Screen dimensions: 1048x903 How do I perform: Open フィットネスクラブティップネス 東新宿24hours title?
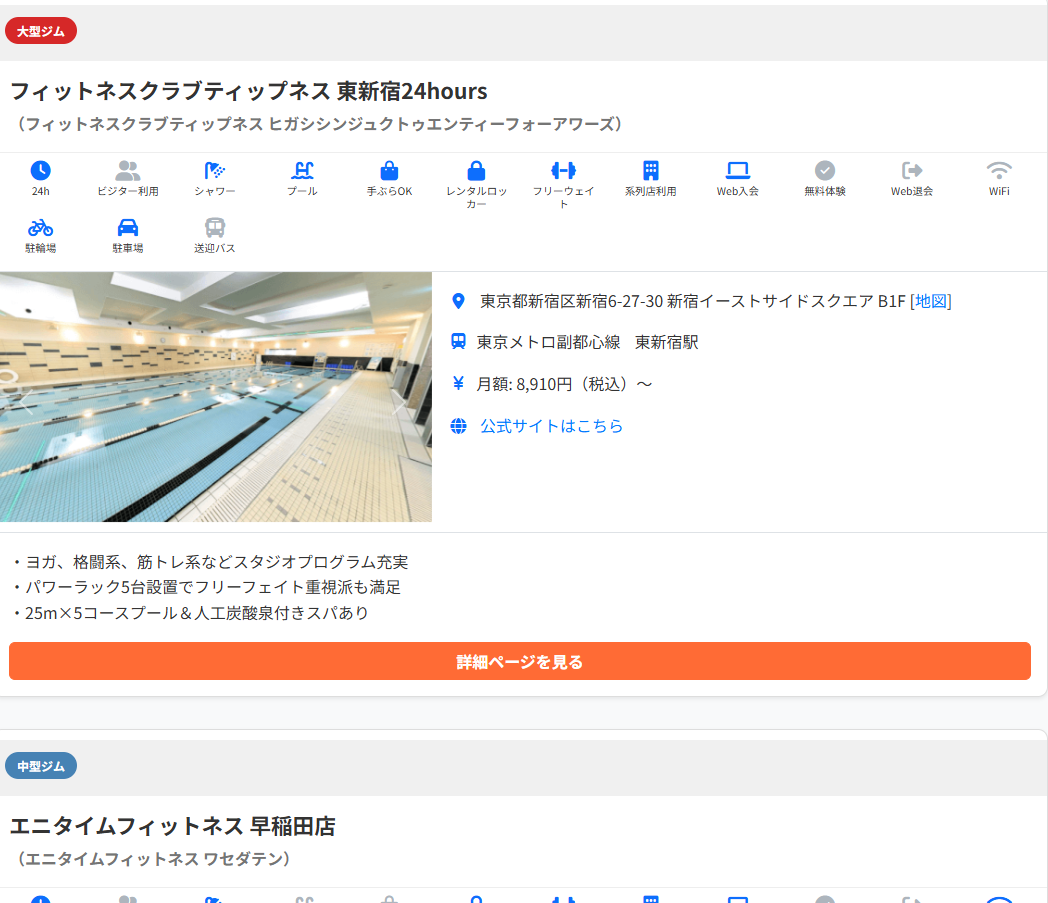click(249, 91)
